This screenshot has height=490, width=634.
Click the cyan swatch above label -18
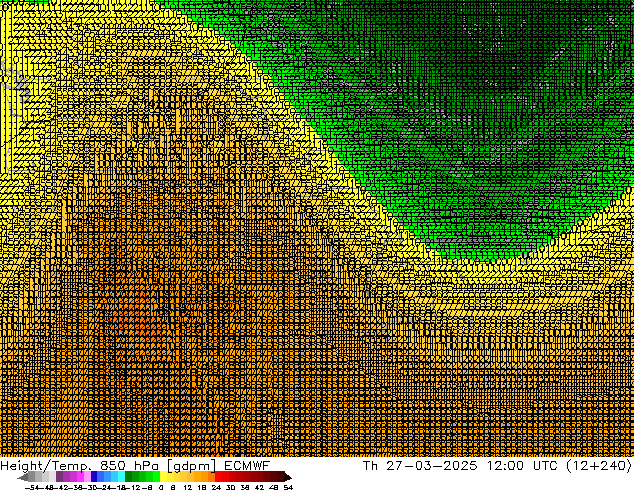(x=121, y=476)
